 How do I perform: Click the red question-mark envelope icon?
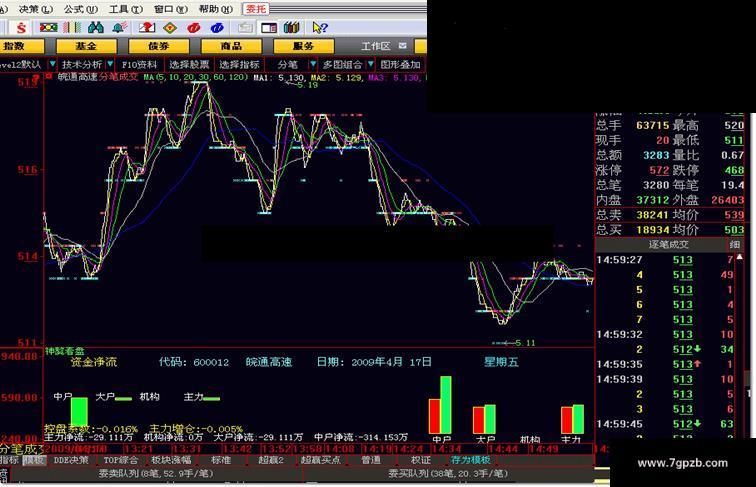click(147, 27)
